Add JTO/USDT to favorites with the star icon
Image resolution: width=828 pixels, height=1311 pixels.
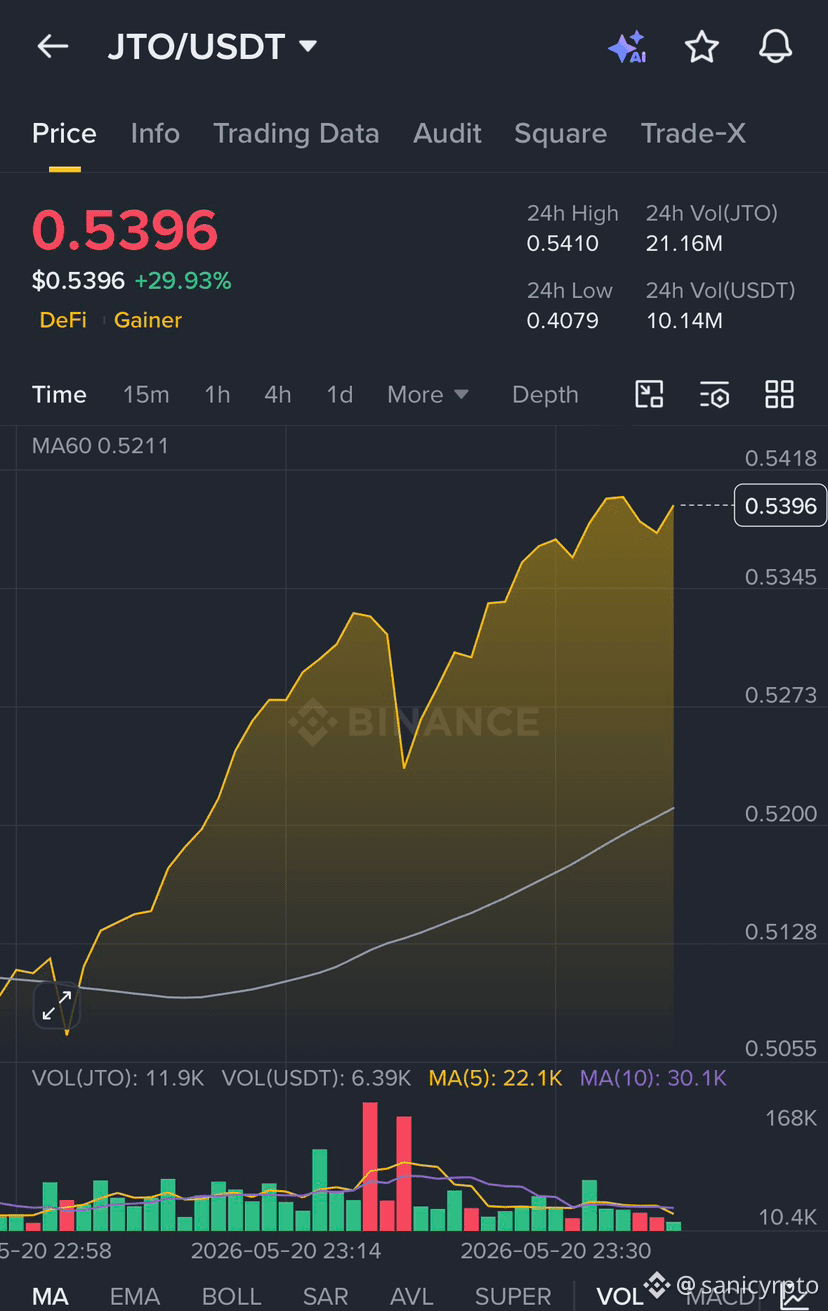click(x=702, y=47)
